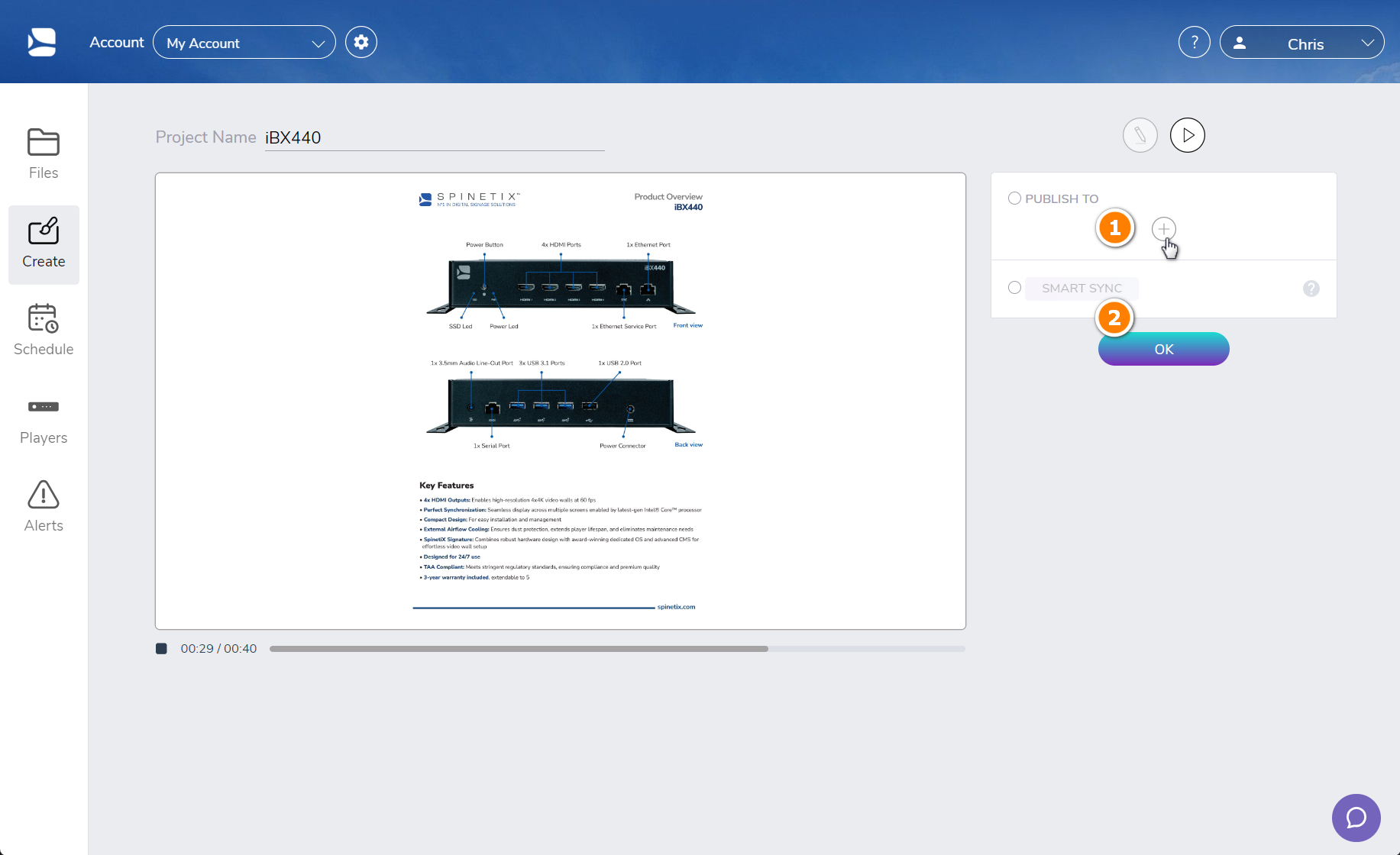
Task: Open the chat support bubble
Action: [x=1356, y=818]
